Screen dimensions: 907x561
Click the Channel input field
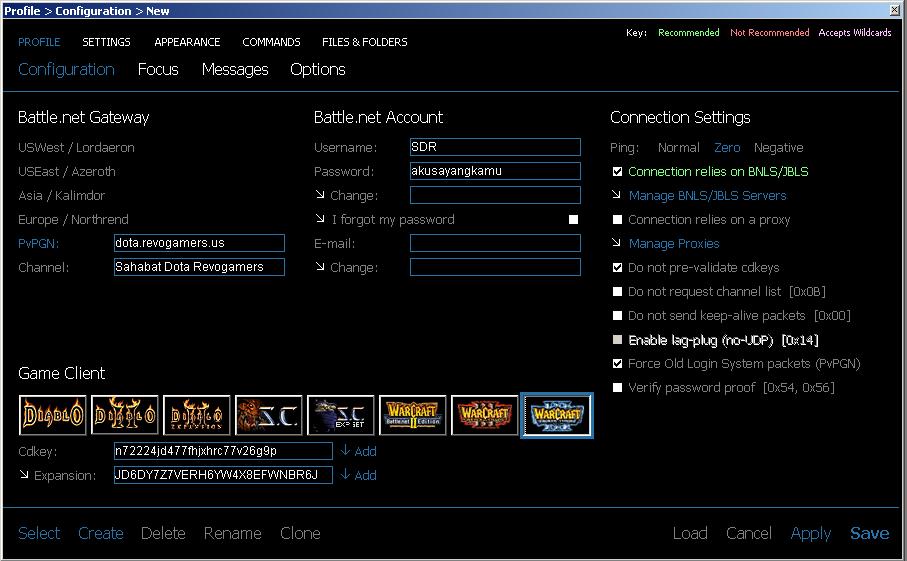point(199,267)
